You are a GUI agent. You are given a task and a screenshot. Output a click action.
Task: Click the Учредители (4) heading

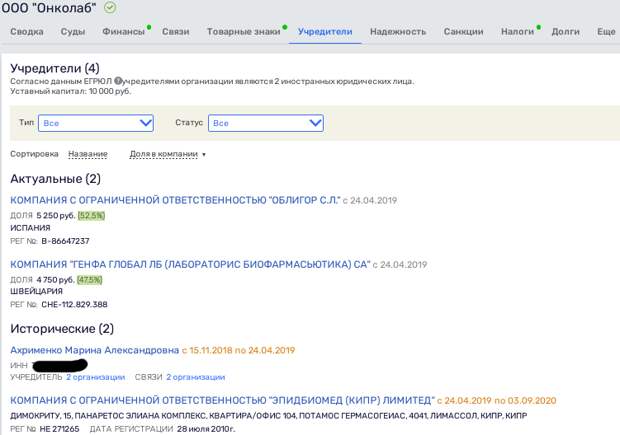click(x=55, y=68)
